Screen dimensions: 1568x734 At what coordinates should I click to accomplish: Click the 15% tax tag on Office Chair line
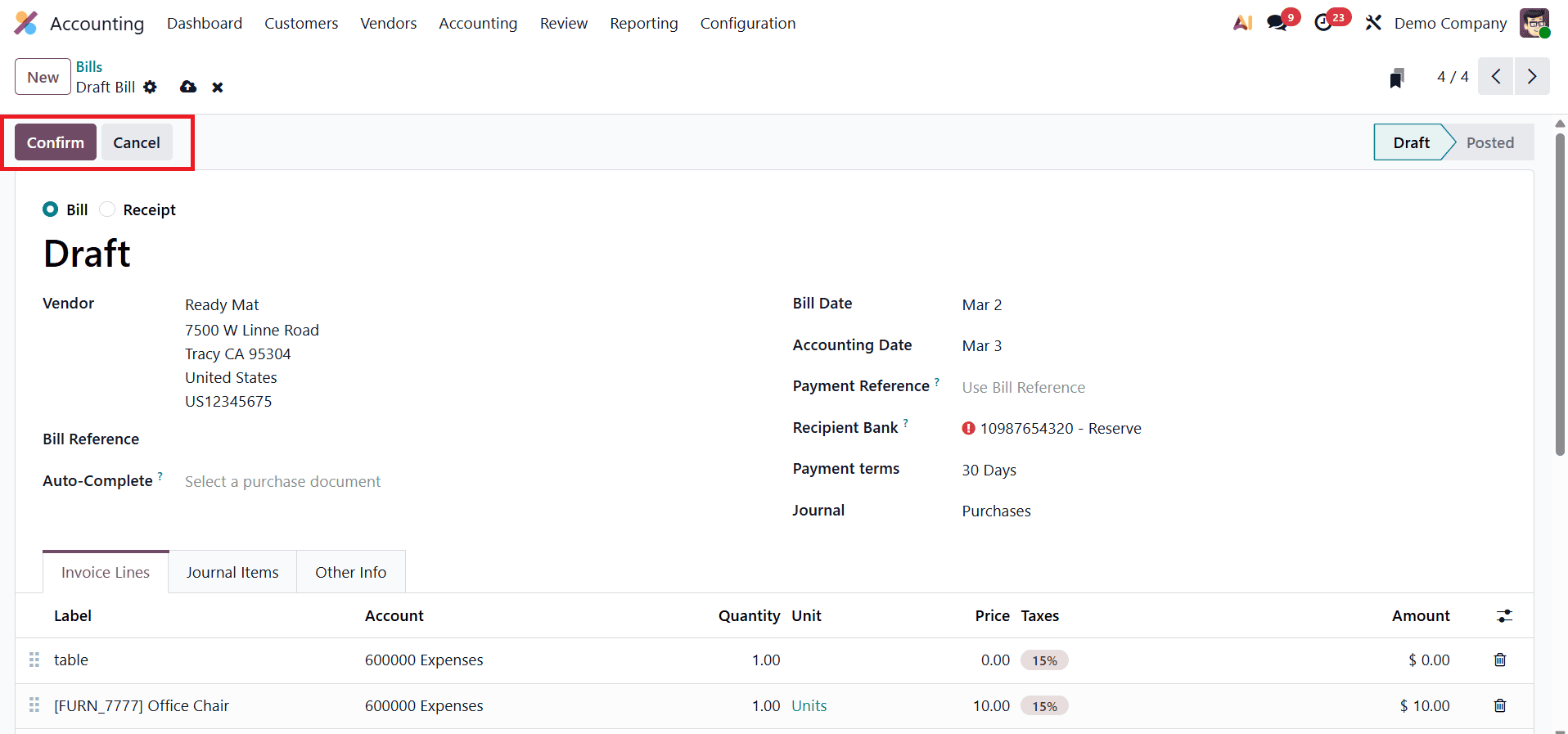point(1044,706)
